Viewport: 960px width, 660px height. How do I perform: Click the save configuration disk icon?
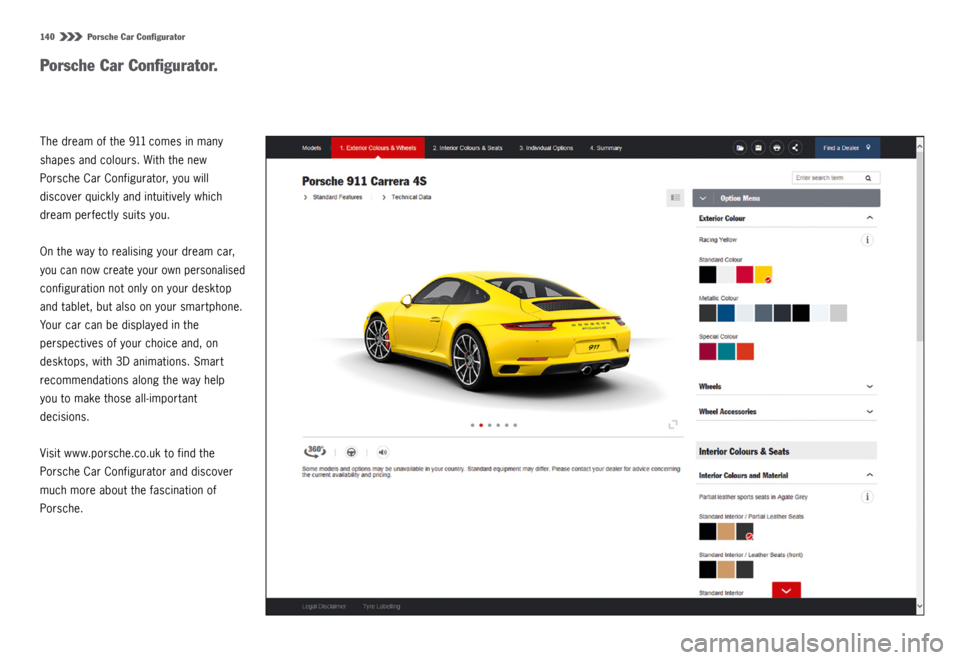(x=758, y=148)
